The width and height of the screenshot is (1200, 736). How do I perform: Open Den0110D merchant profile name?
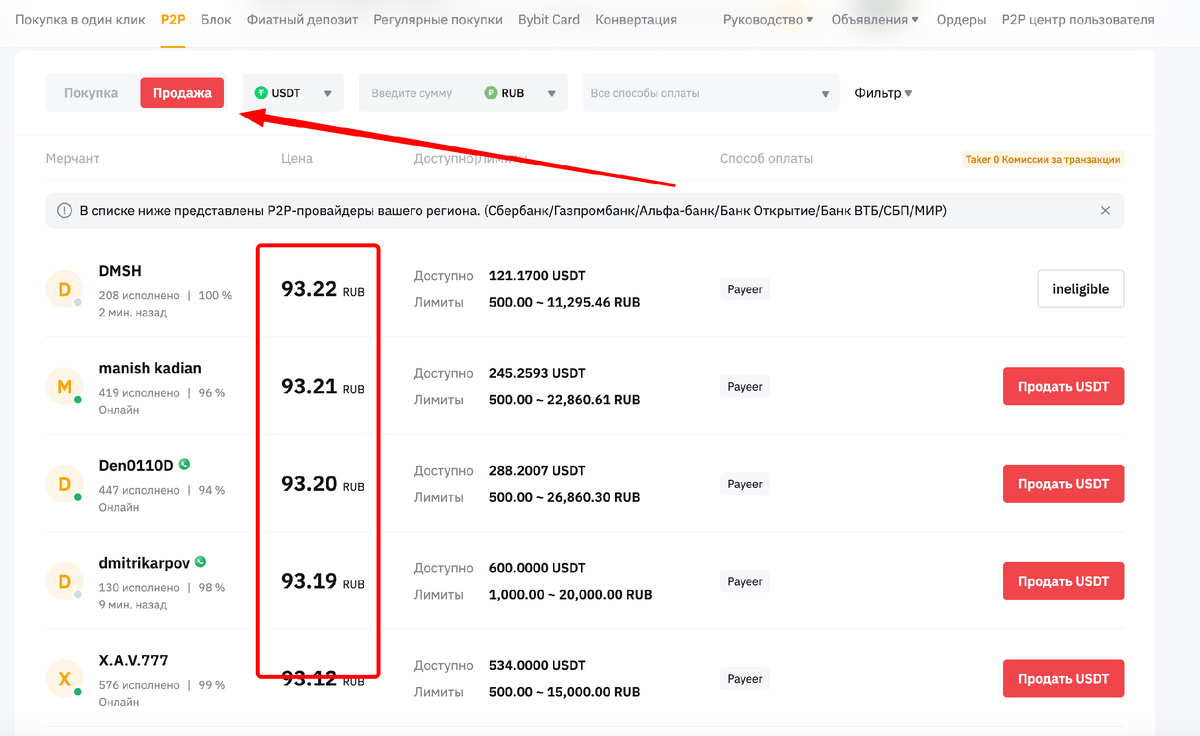[x=136, y=465]
